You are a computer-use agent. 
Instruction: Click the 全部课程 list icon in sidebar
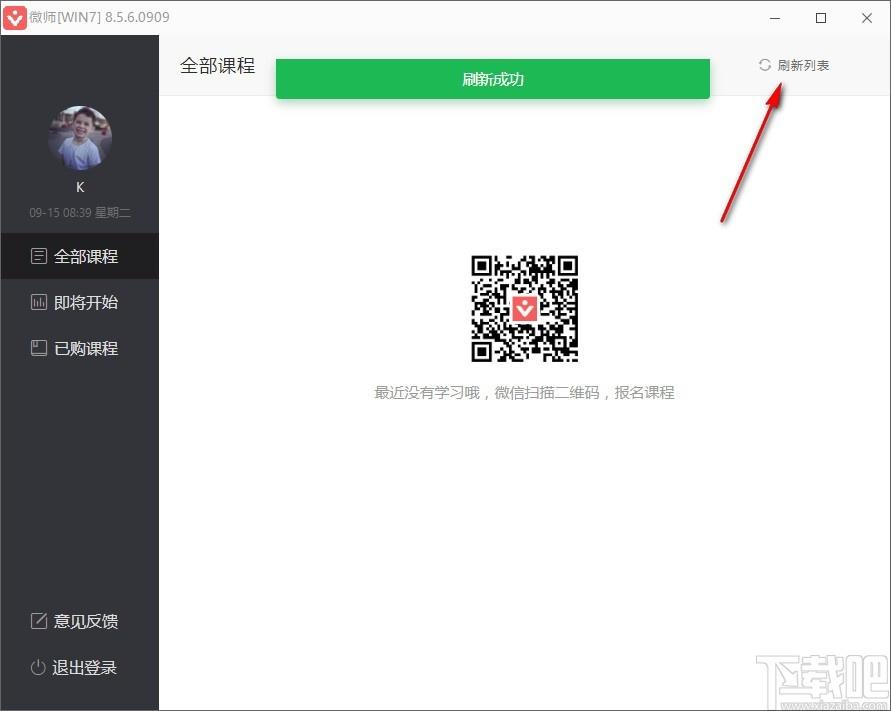[x=39, y=256]
